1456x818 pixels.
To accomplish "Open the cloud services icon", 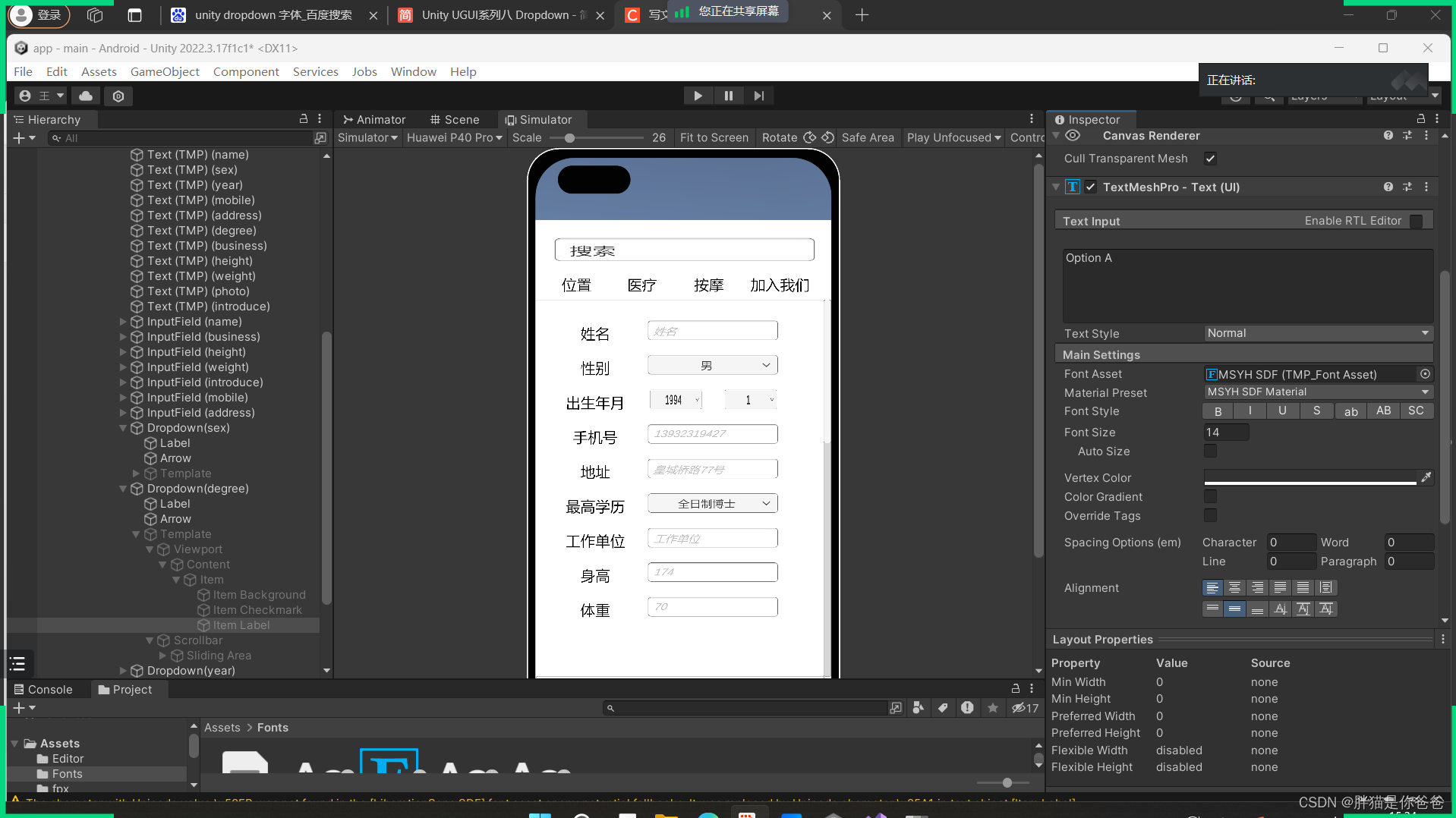I will pos(86,96).
